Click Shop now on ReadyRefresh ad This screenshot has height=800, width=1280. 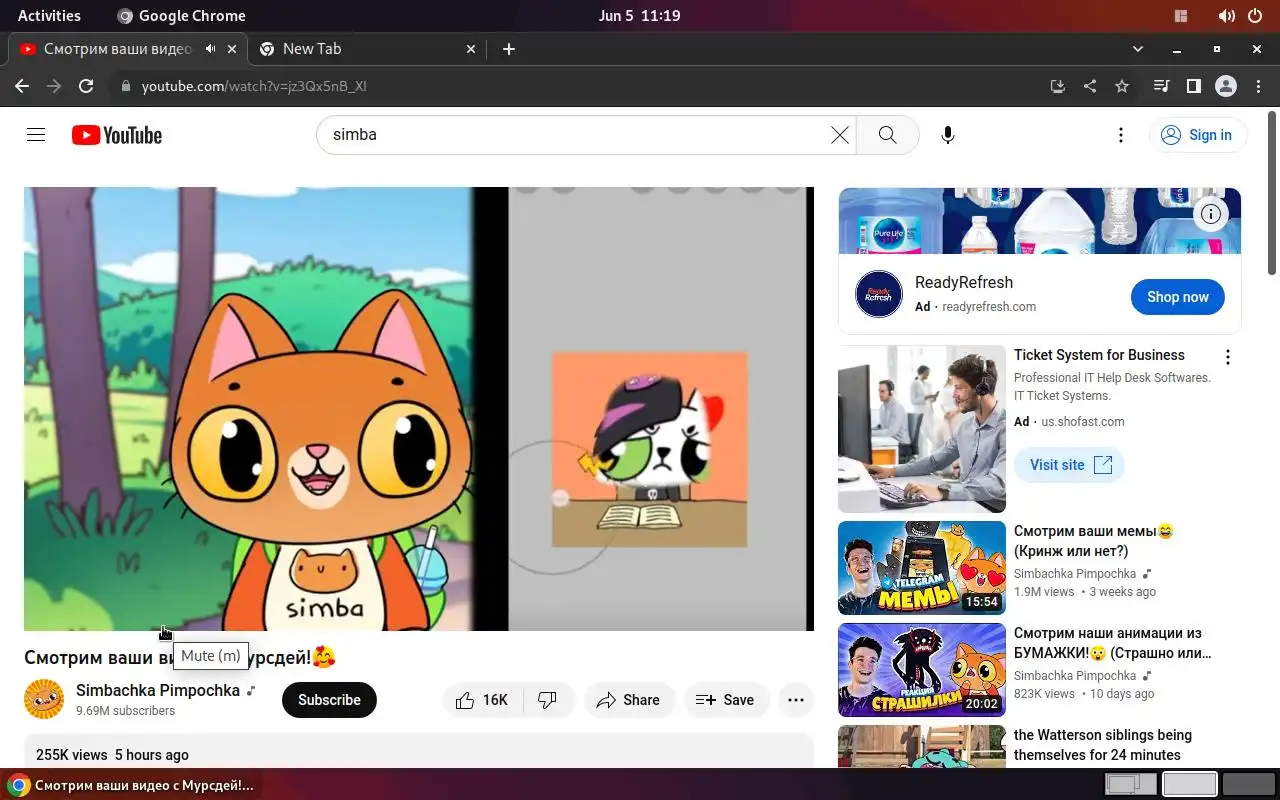[1178, 297]
